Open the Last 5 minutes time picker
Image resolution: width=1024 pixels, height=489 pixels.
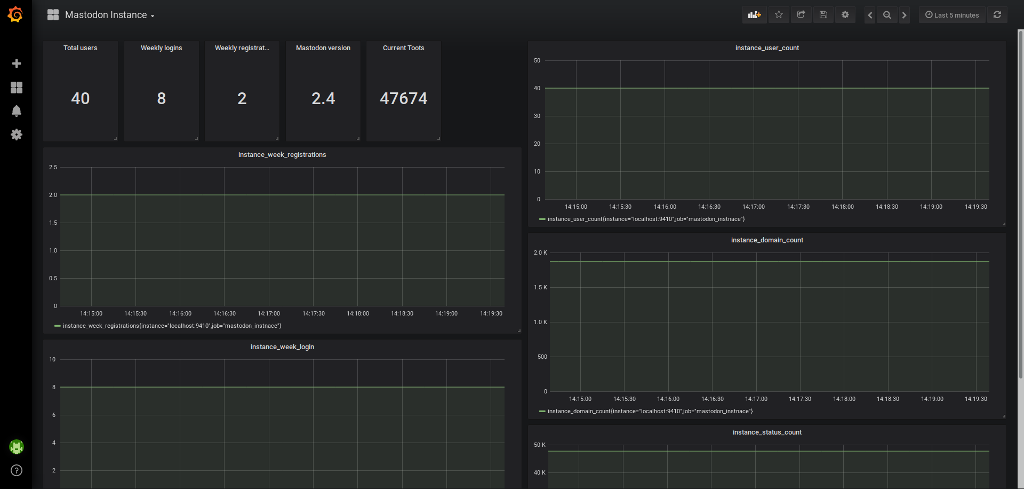click(x=952, y=15)
